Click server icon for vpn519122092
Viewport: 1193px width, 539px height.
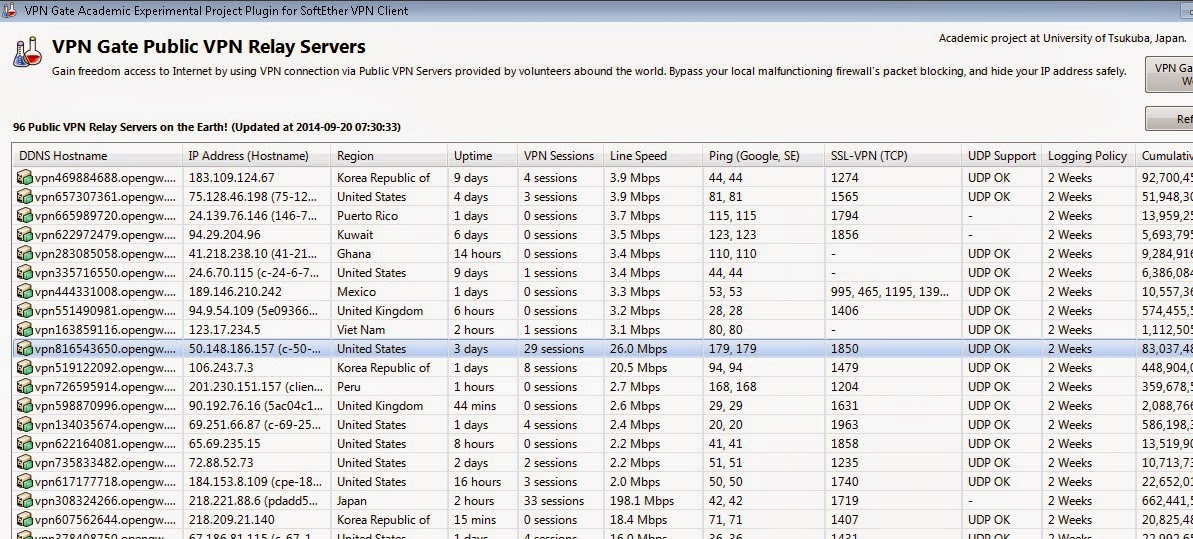pyautogui.click(x=24, y=368)
